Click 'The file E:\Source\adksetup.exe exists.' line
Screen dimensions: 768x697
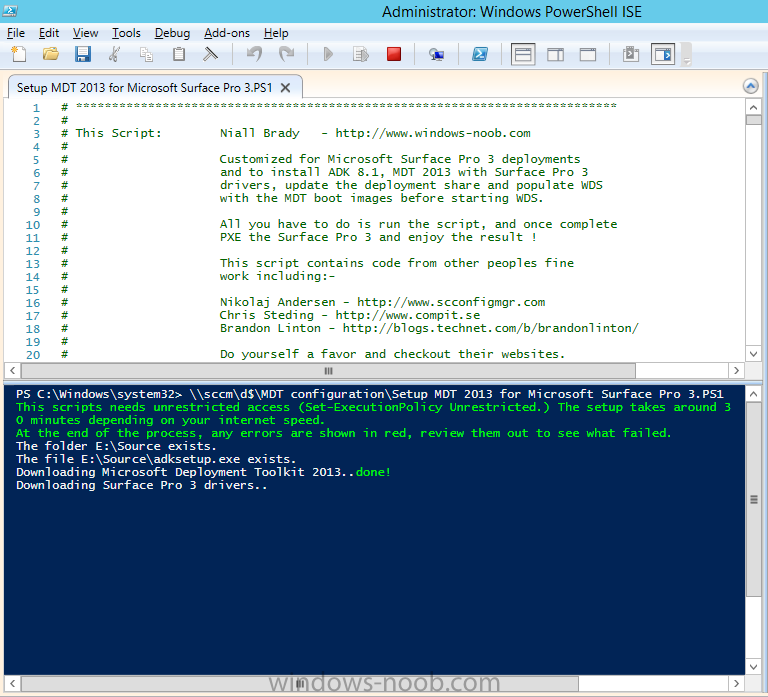click(x=156, y=459)
